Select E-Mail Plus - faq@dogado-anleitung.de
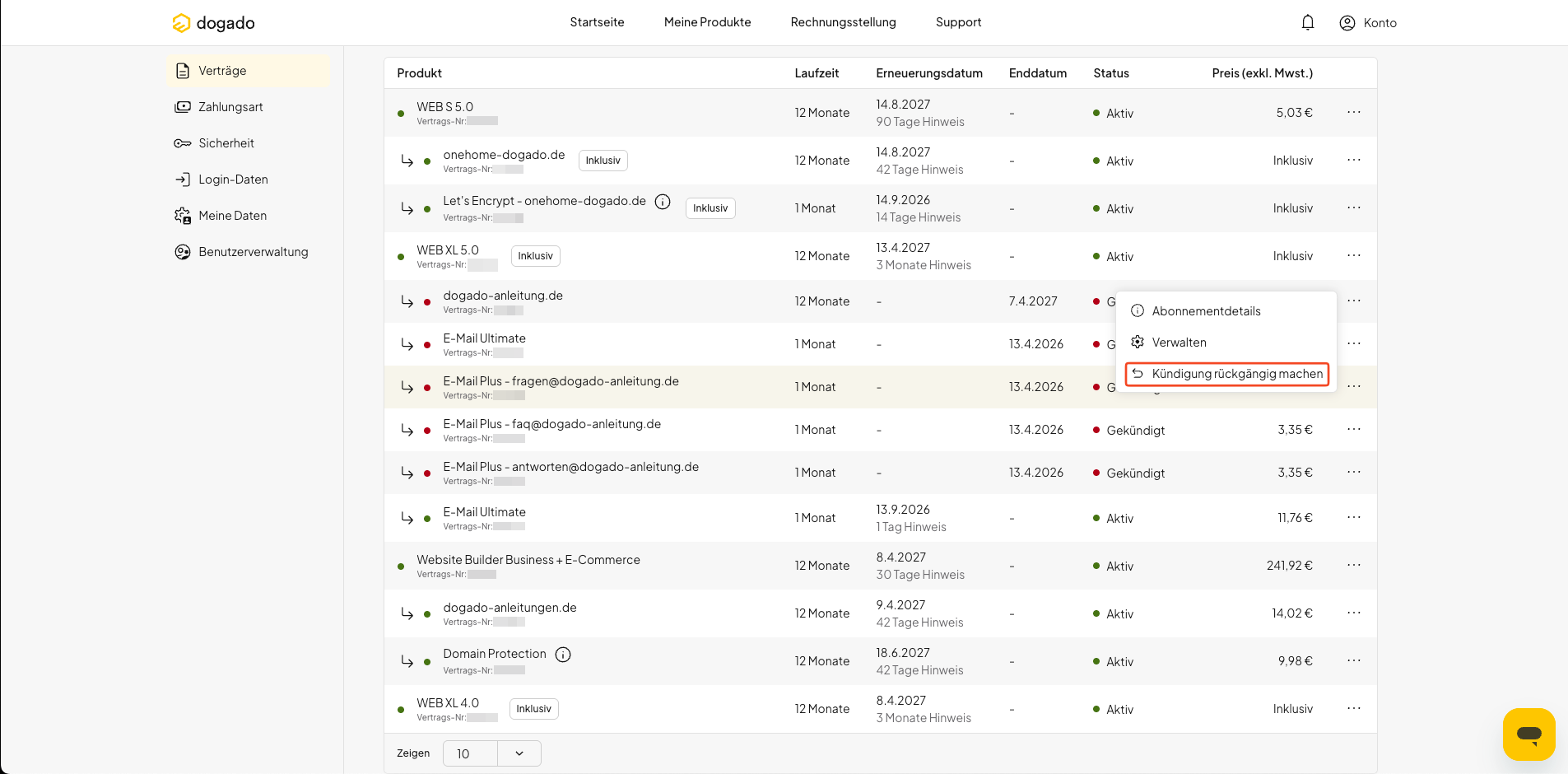 point(552,424)
